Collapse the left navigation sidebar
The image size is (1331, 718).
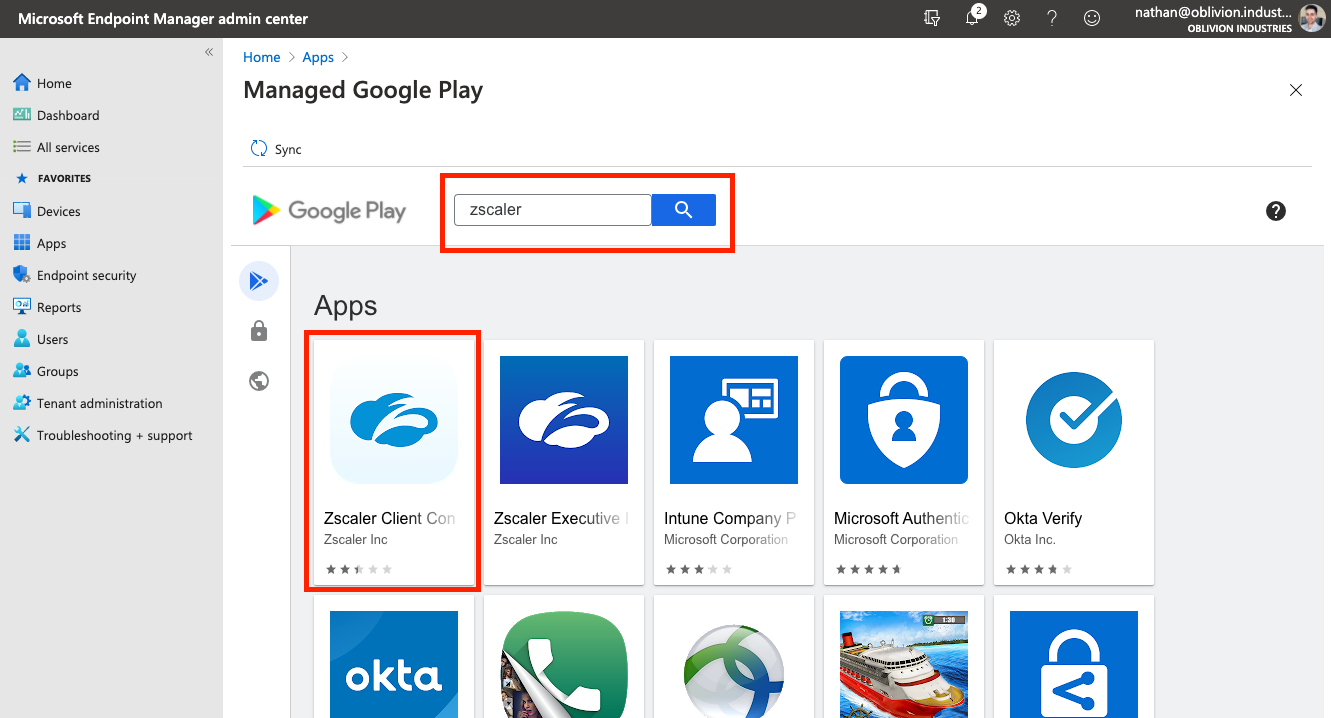[x=209, y=52]
